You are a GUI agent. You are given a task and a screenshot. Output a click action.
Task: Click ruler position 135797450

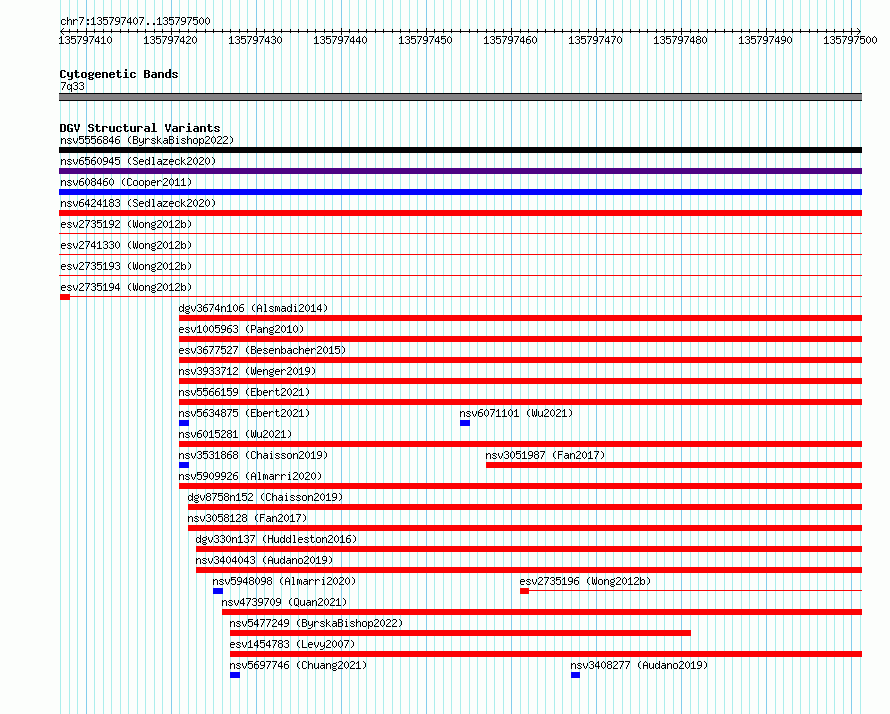coord(425,40)
